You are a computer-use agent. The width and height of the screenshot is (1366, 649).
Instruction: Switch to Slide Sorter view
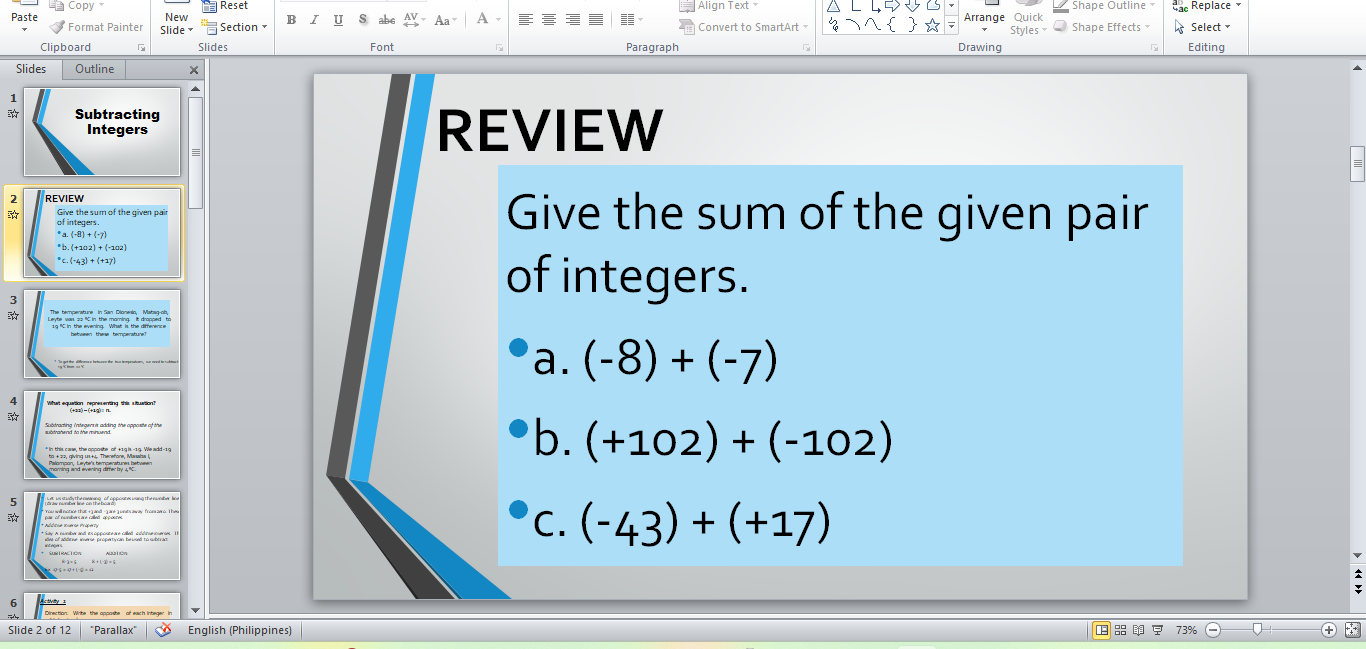[x=1121, y=630]
